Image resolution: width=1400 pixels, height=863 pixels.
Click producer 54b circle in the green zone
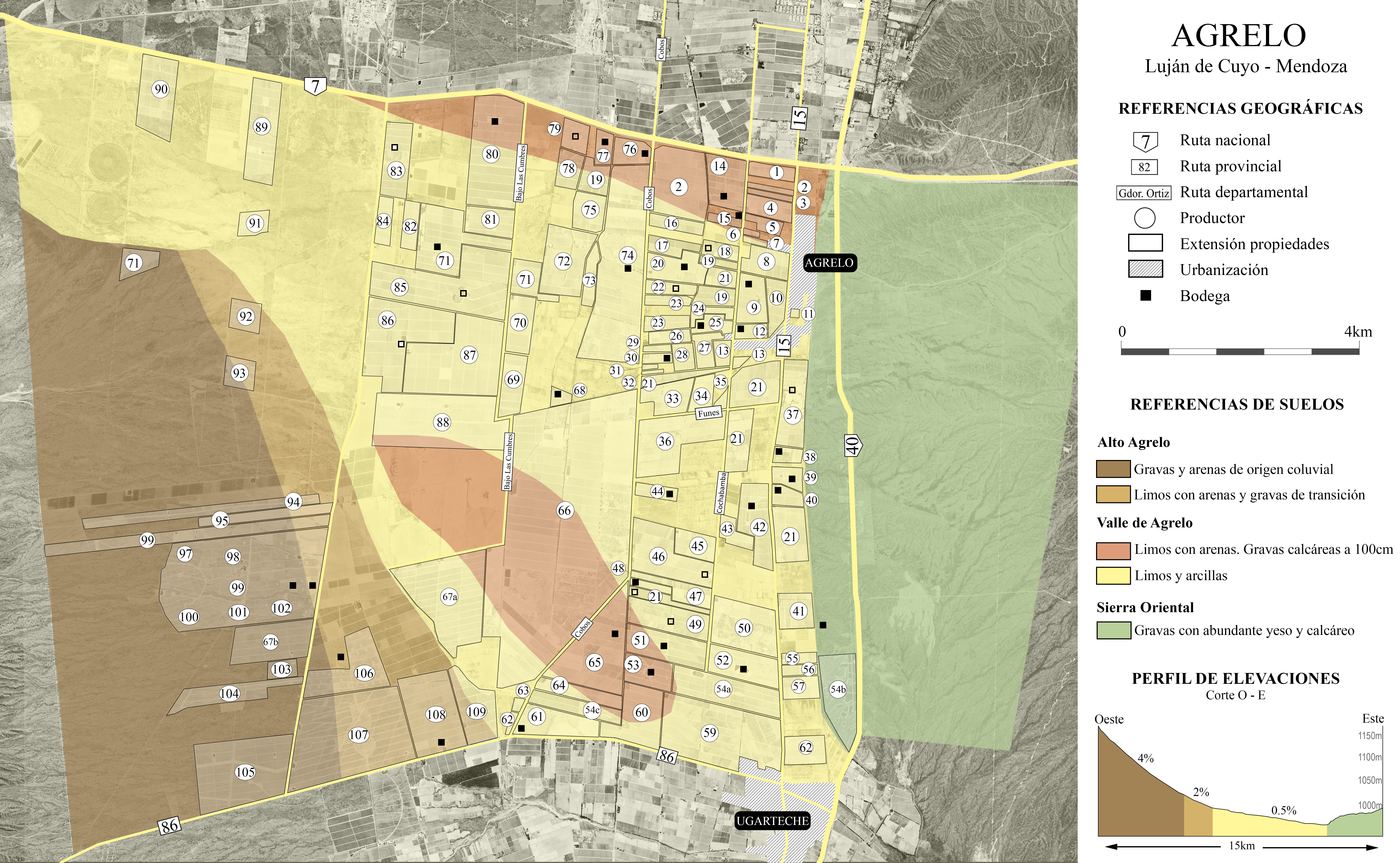838,689
